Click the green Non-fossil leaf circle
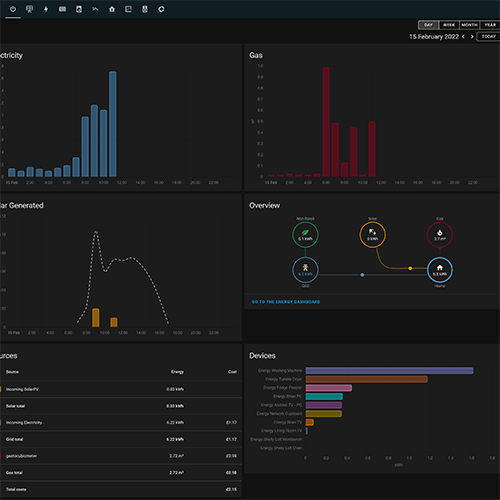Screen dimensions: 500x500 (x=305, y=235)
